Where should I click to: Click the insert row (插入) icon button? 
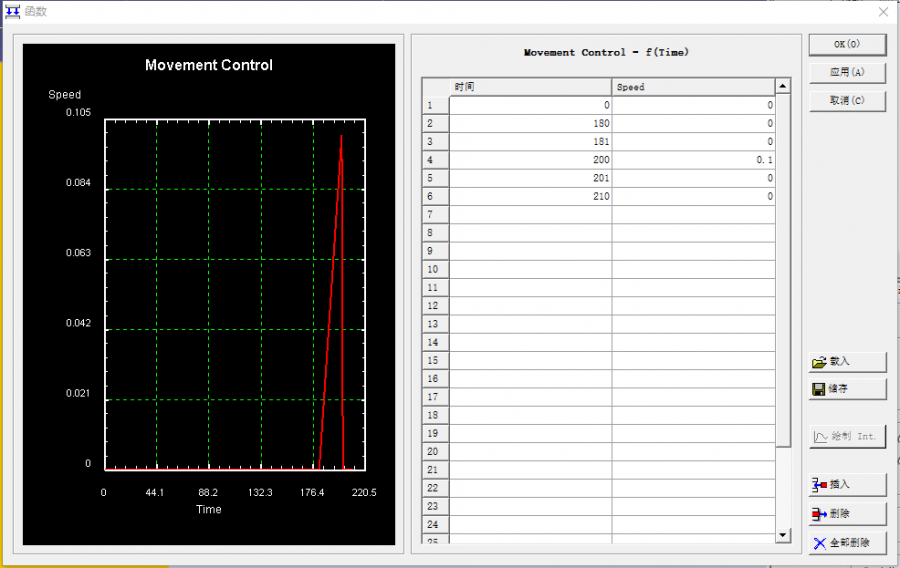[x=819, y=484]
